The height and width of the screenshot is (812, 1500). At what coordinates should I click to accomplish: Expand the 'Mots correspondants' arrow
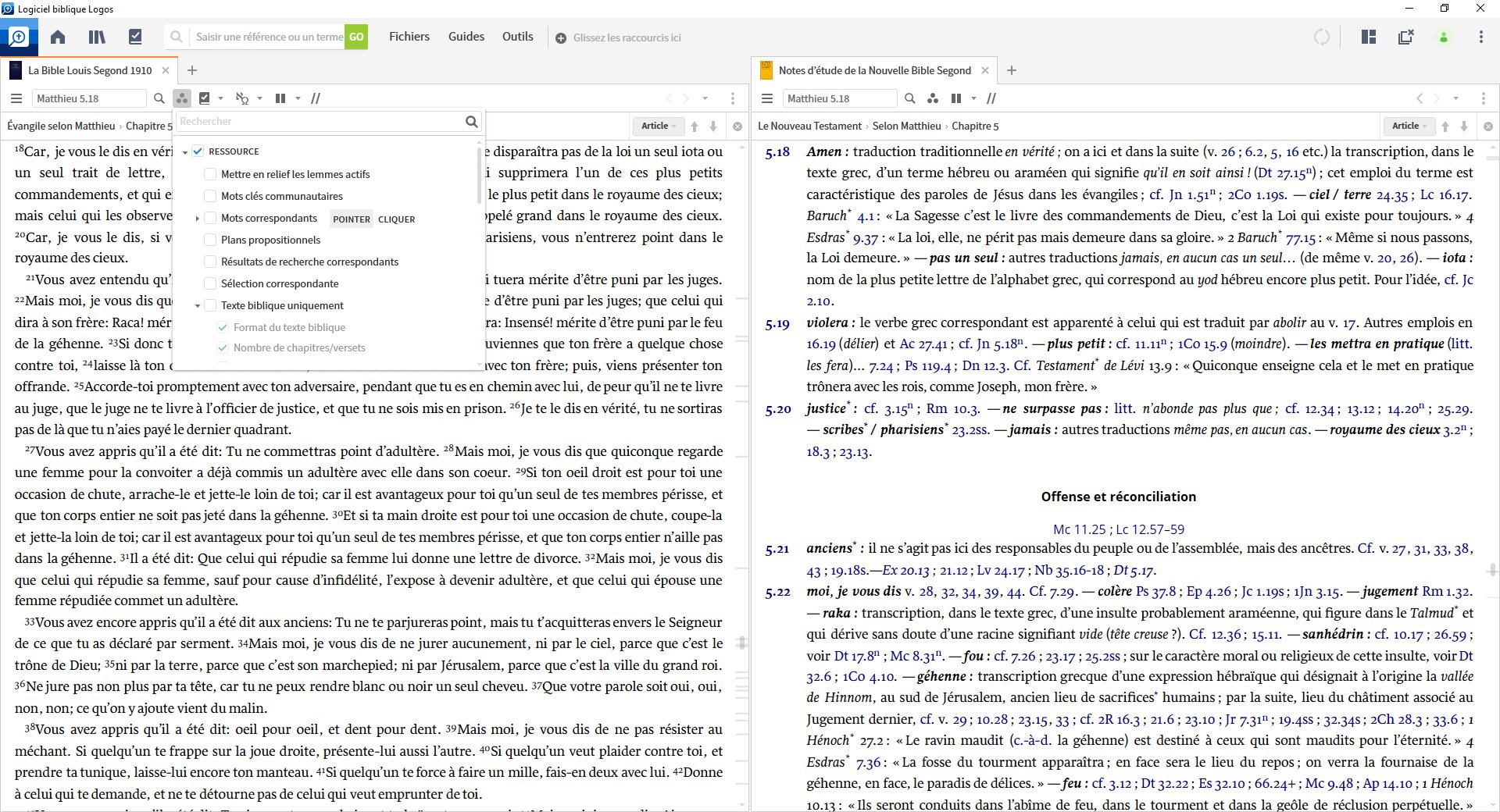197,219
